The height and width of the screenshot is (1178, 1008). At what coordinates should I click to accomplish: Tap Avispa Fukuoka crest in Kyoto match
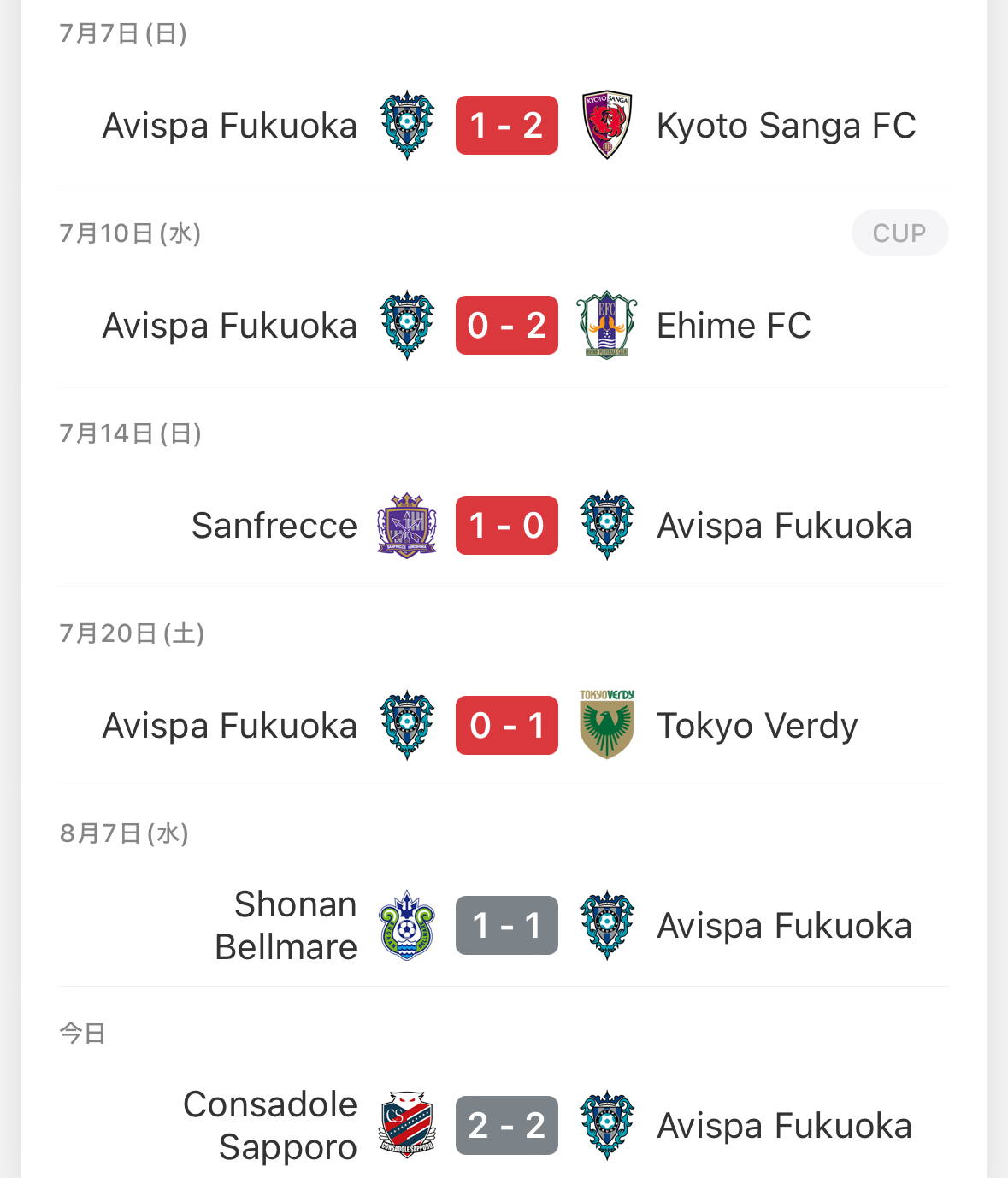click(407, 126)
